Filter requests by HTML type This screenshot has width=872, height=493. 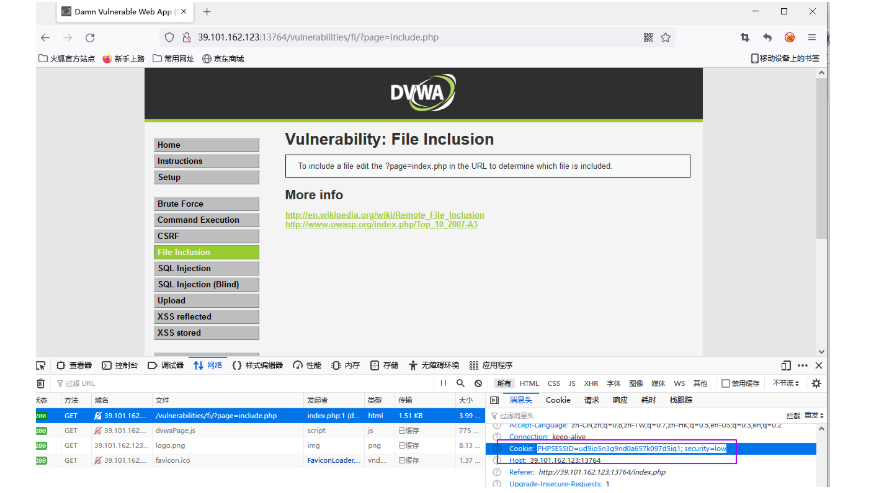click(x=529, y=383)
